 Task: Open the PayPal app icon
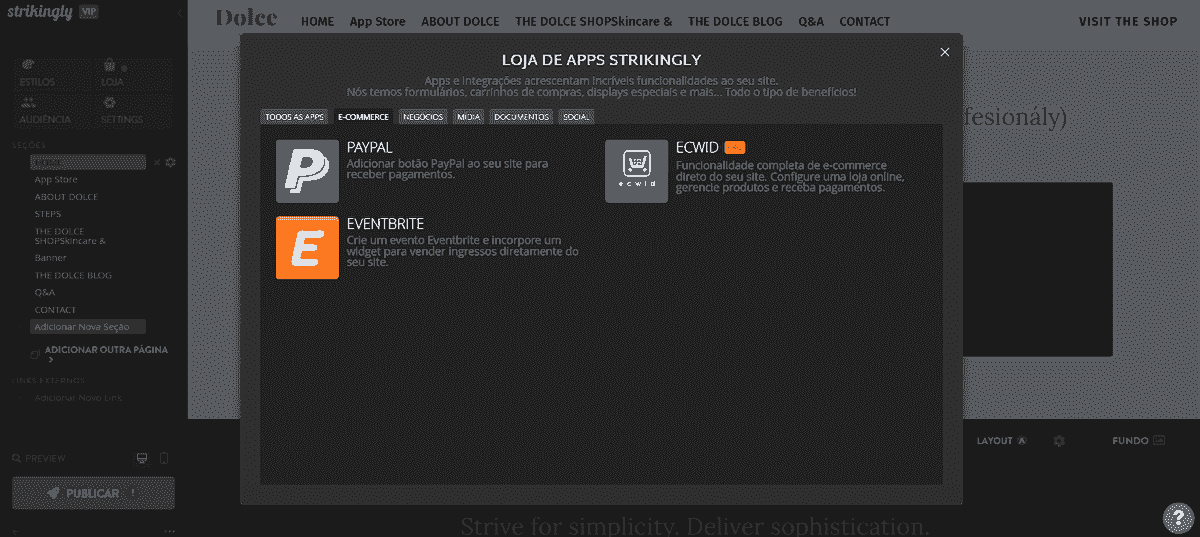point(307,171)
